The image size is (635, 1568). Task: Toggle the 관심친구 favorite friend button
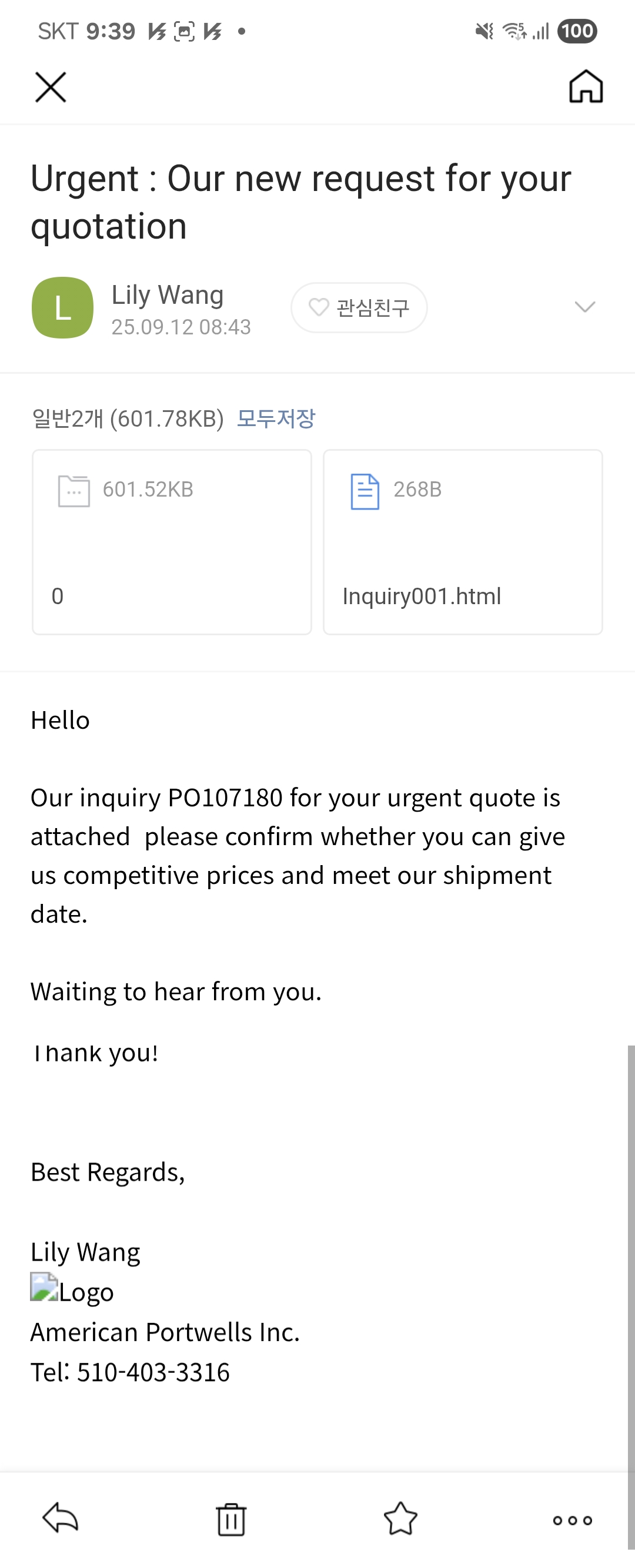pyautogui.click(x=359, y=307)
